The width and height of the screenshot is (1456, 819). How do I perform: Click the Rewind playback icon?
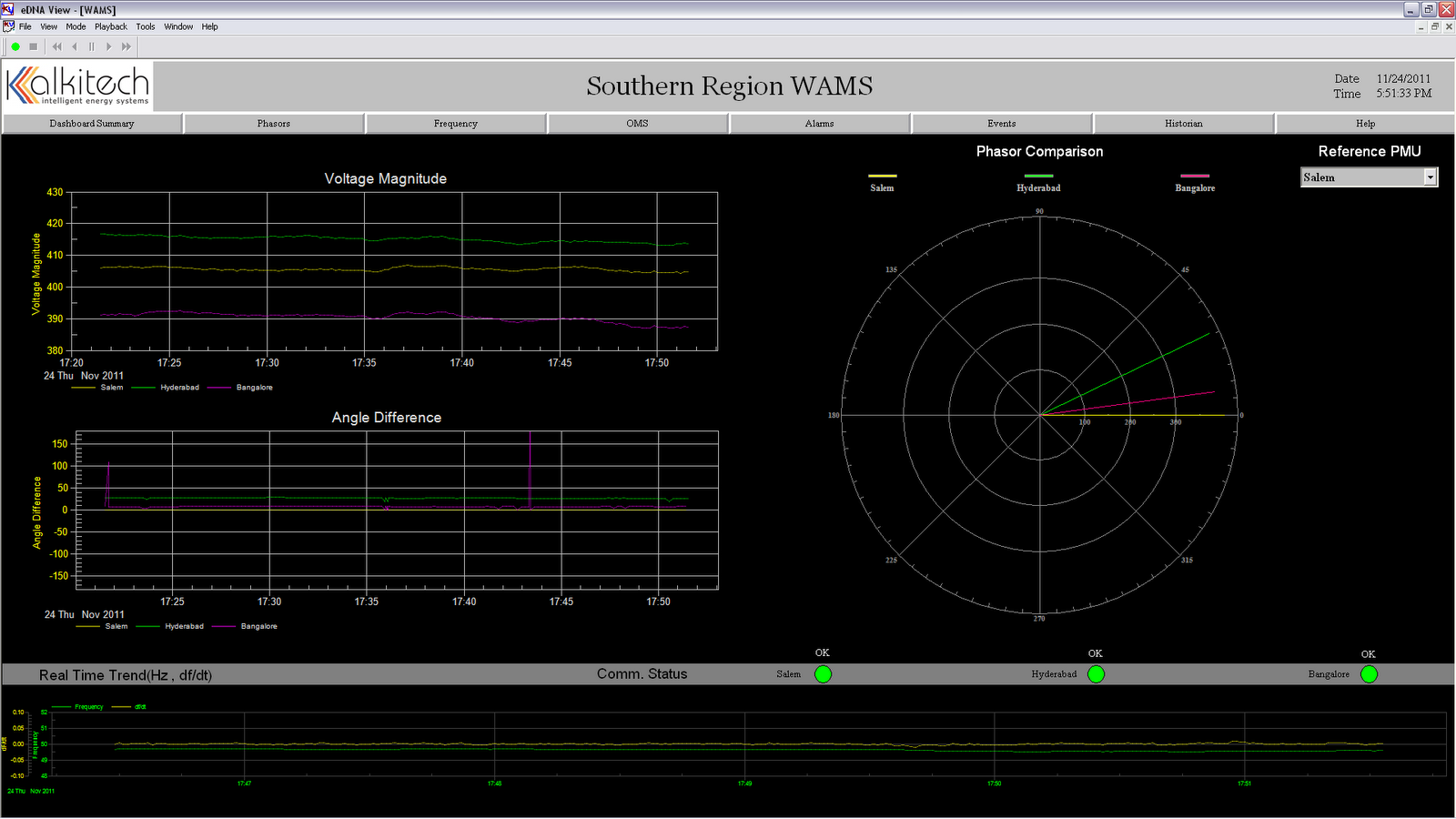[56, 46]
